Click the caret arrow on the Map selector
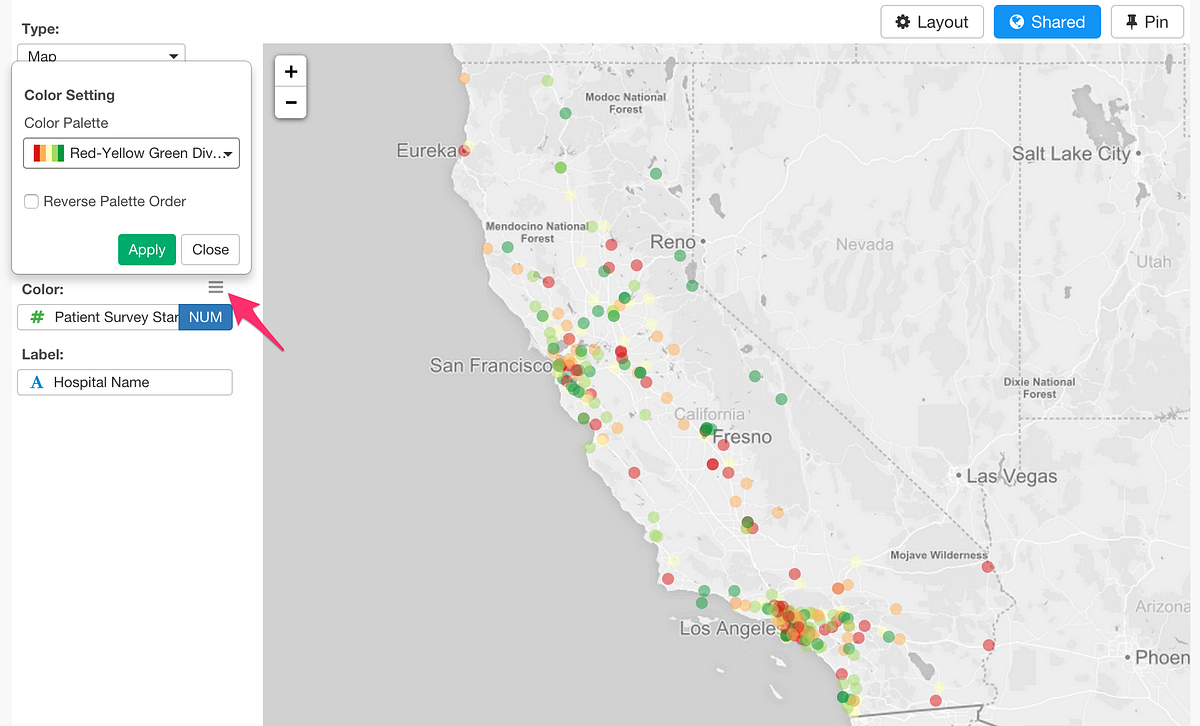Image resolution: width=1200 pixels, height=726 pixels. [x=176, y=55]
